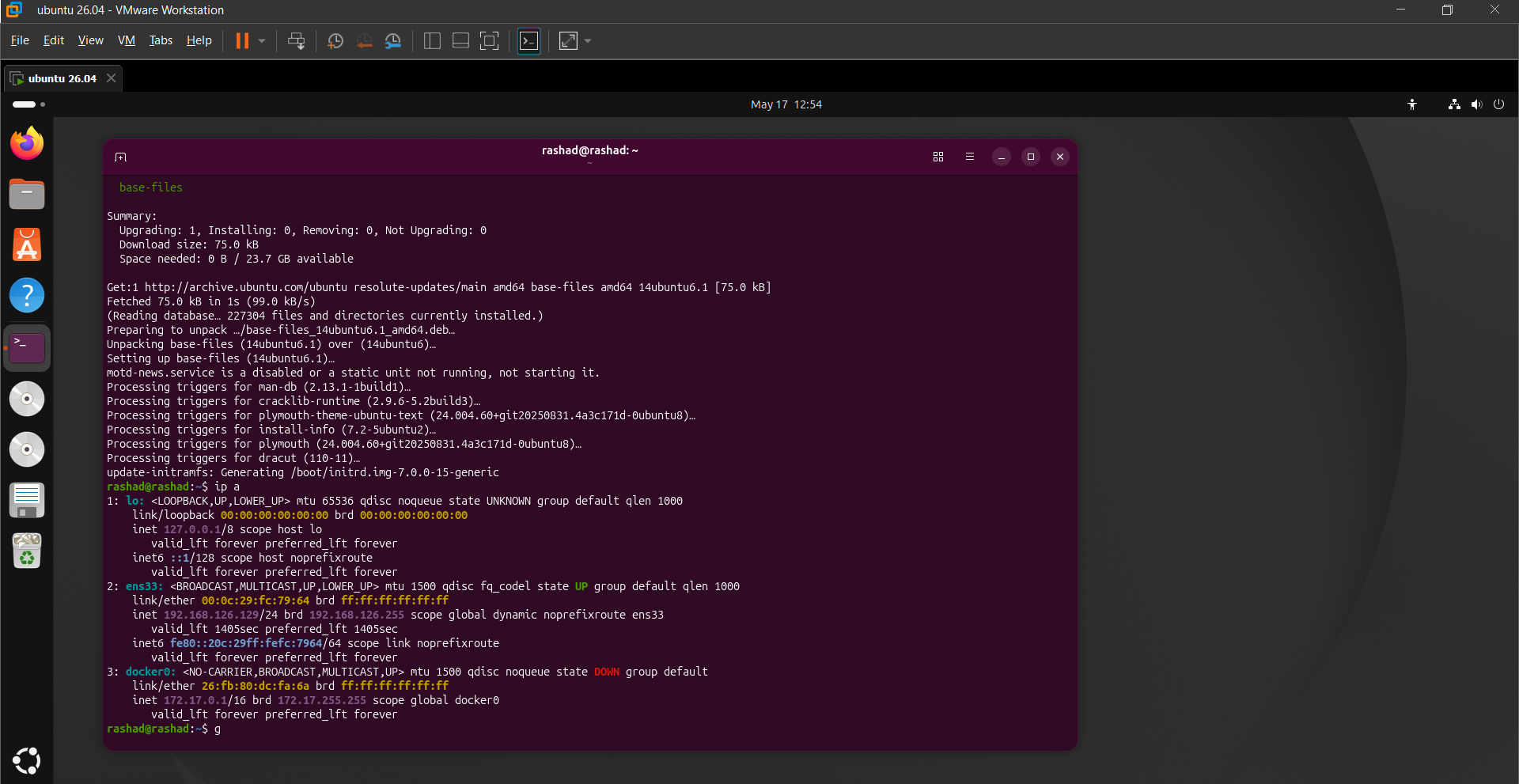The height and width of the screenshot is (784, 1519).
Task: Click the volume icon in top bar
Action: point(1476,104)
